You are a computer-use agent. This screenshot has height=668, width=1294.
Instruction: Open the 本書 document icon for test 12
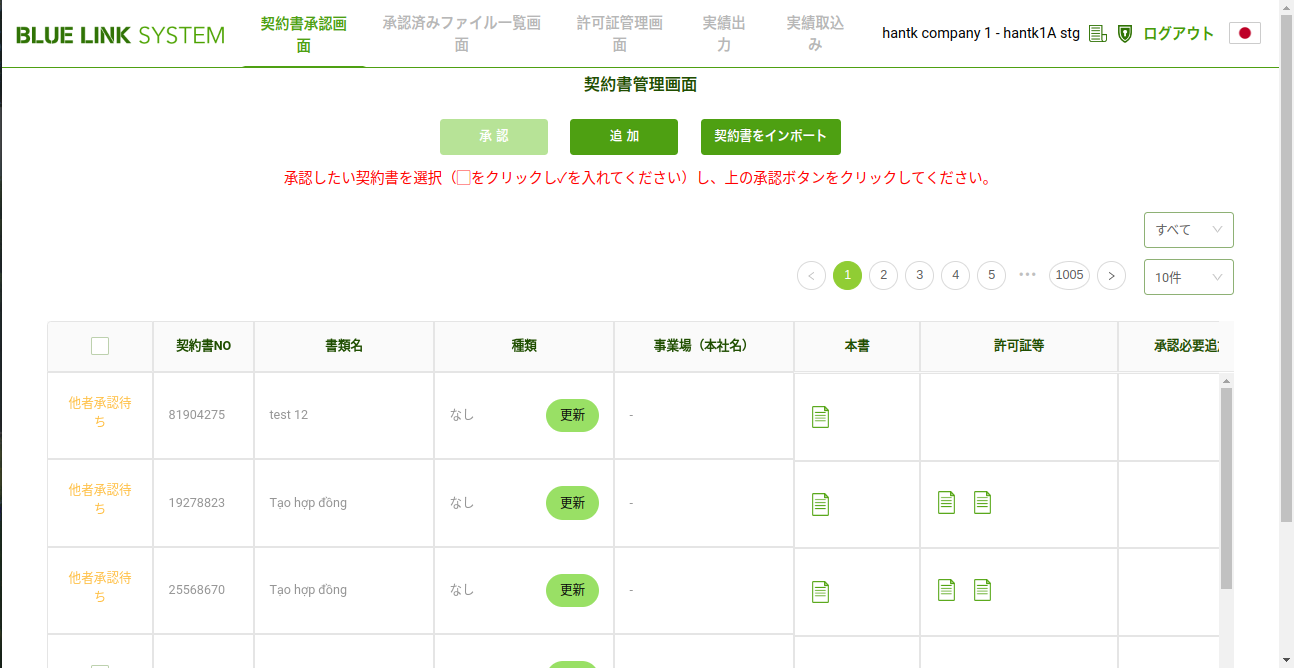click(820, 417)
